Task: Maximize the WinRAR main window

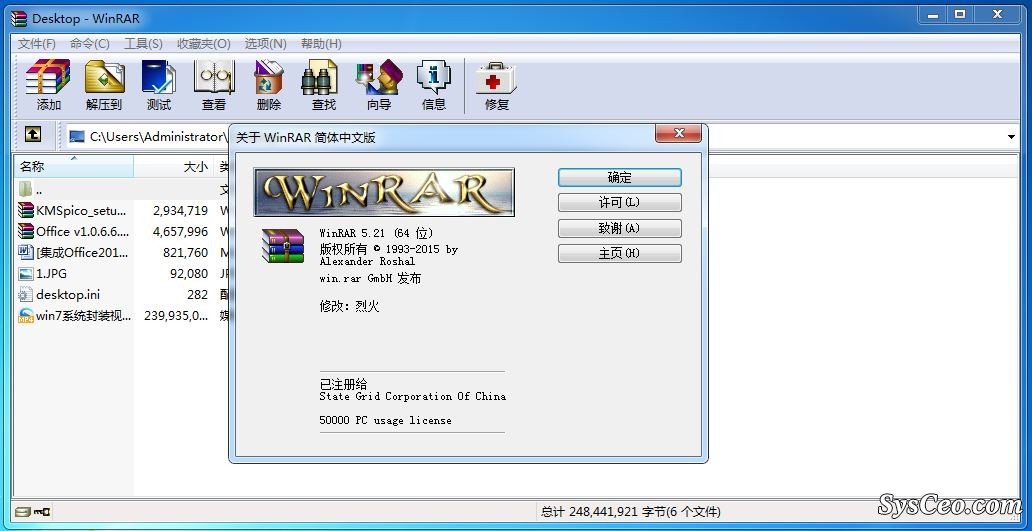Action: click(960, 14)
